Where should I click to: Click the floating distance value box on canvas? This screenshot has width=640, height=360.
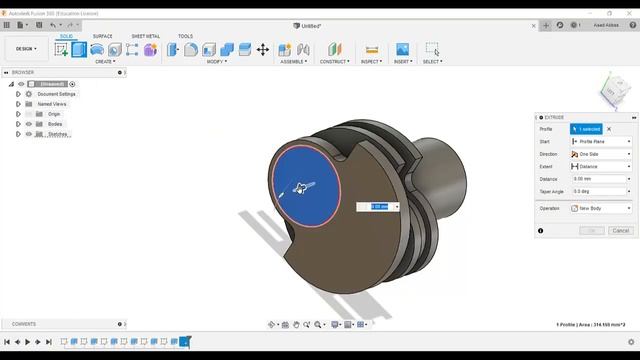[x=379, y=207]
